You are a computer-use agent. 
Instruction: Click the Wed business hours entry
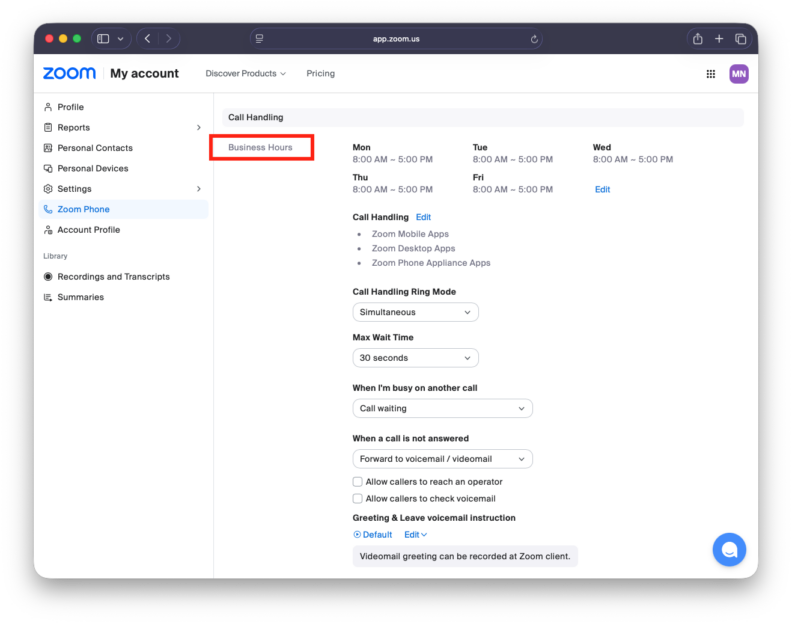click(633, 153)
